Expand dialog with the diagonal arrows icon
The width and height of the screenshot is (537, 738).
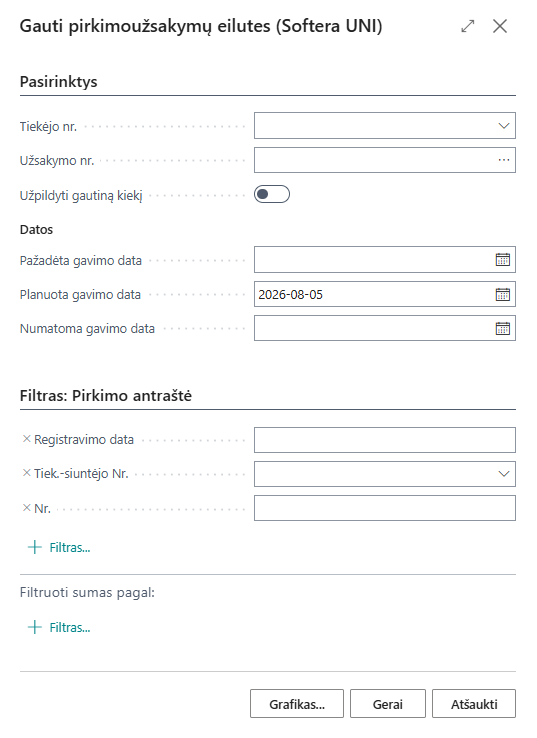(x=468, y=26)
